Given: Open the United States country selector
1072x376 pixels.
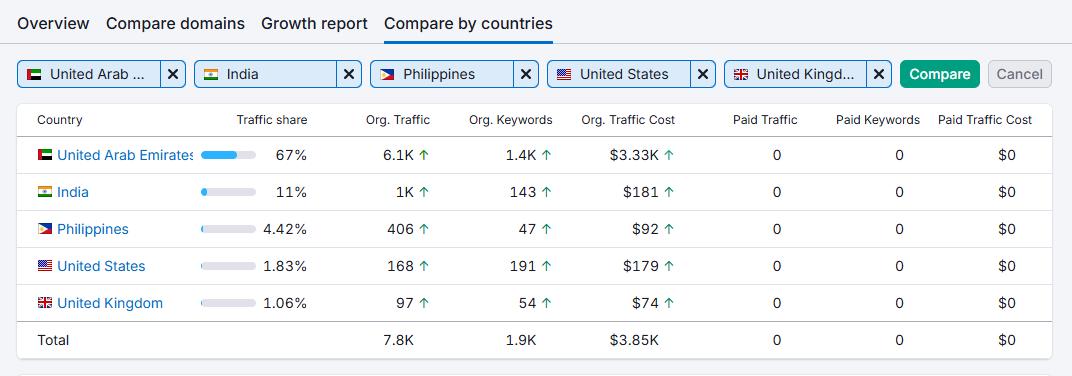Looking at the screenshot, I should [619, 75].
